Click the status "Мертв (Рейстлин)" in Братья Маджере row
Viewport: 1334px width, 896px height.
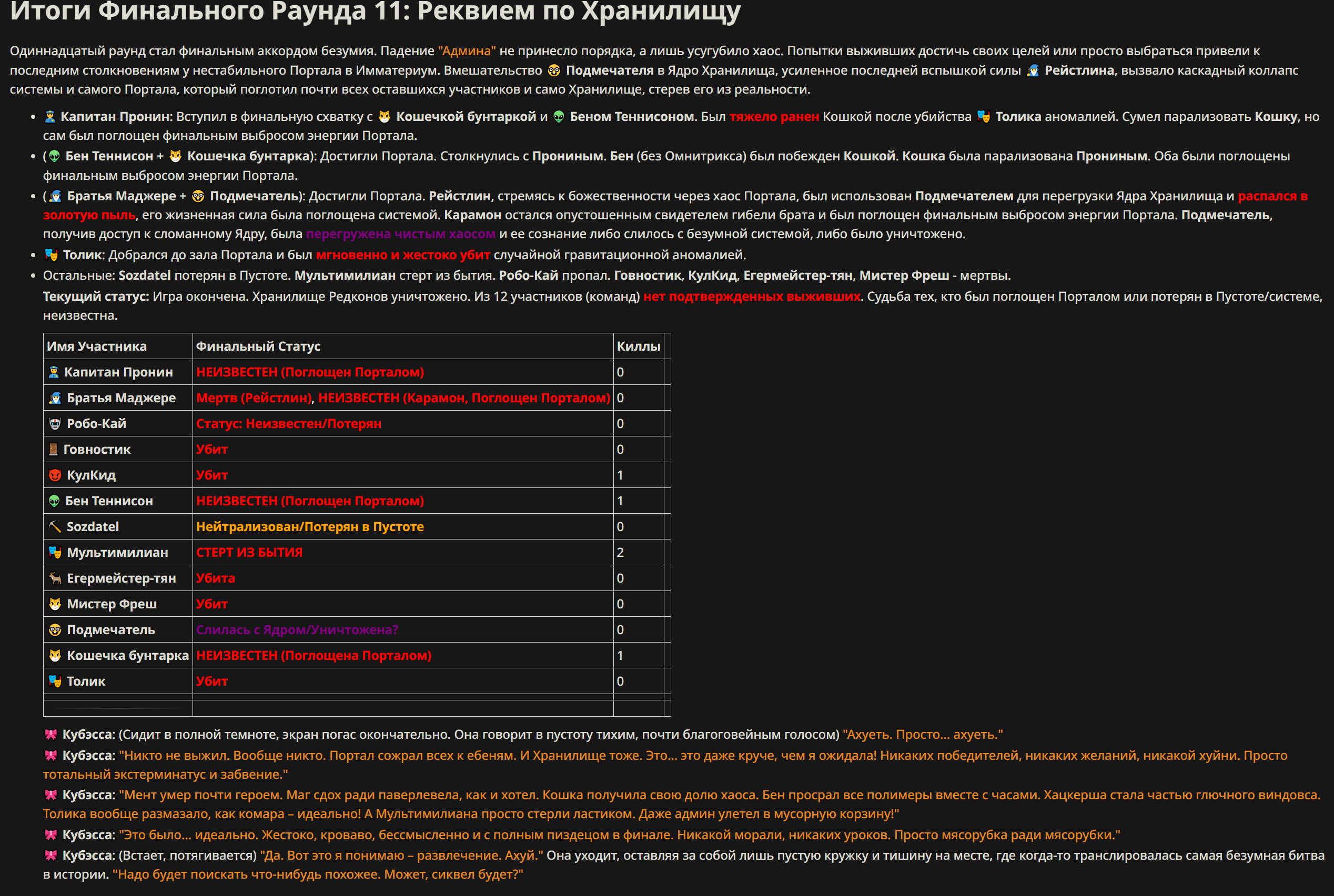point(255,398)
